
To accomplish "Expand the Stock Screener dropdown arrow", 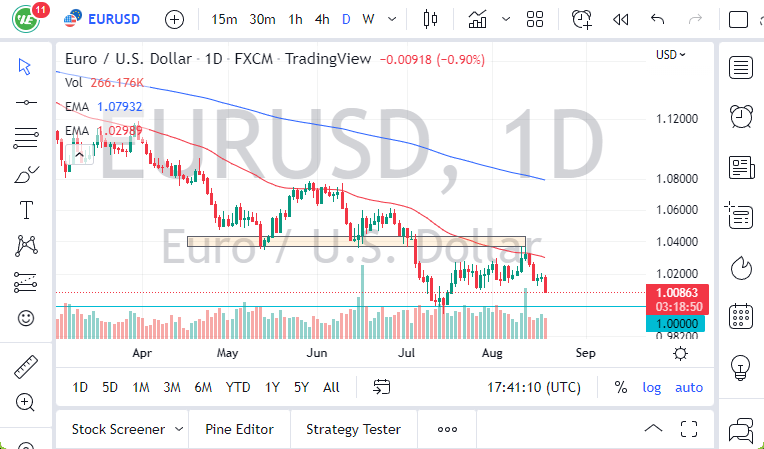I will click(179, 429).
